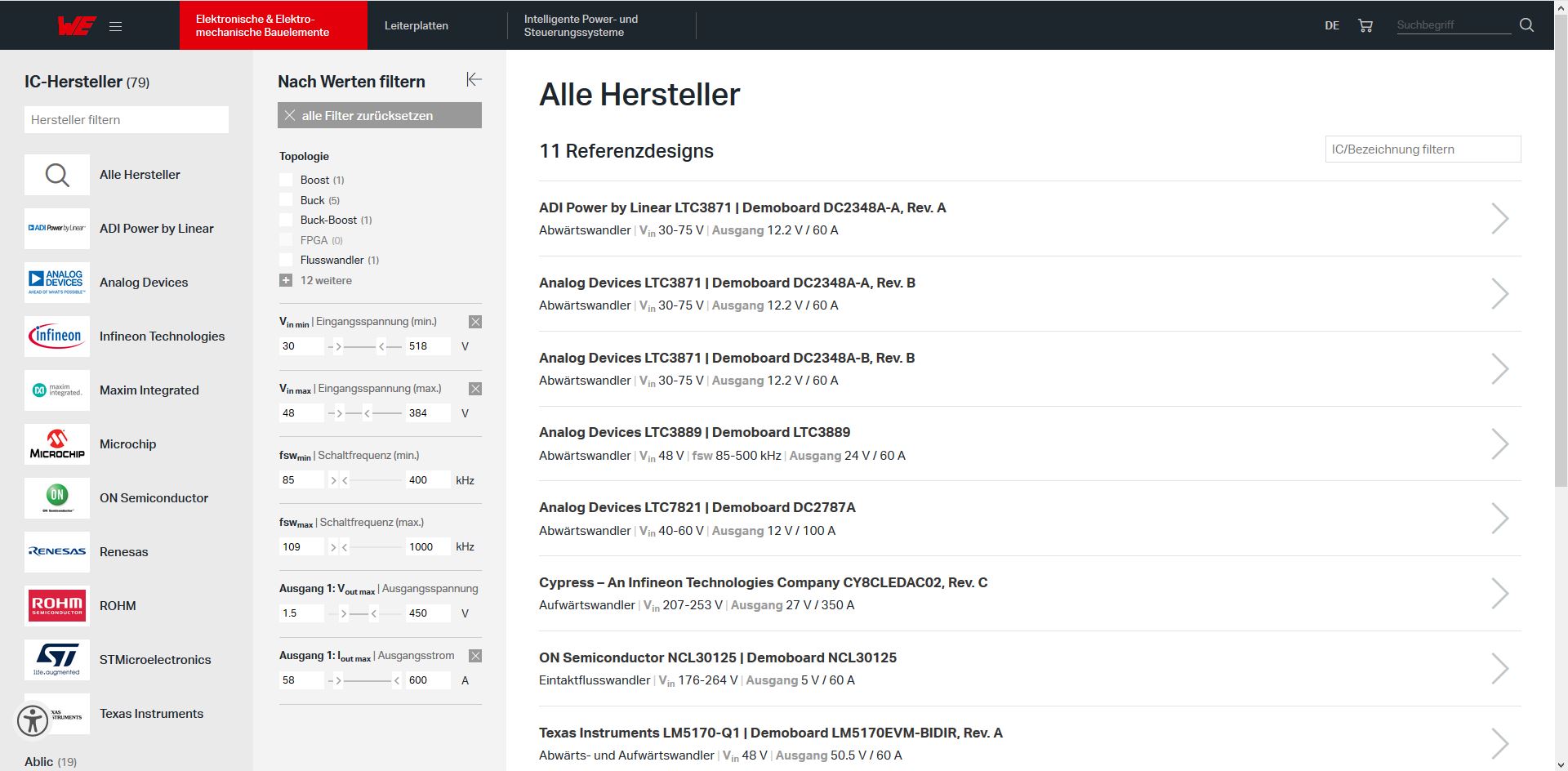
Task: Open the hamburger navigation menu
Action: [115, 26]
